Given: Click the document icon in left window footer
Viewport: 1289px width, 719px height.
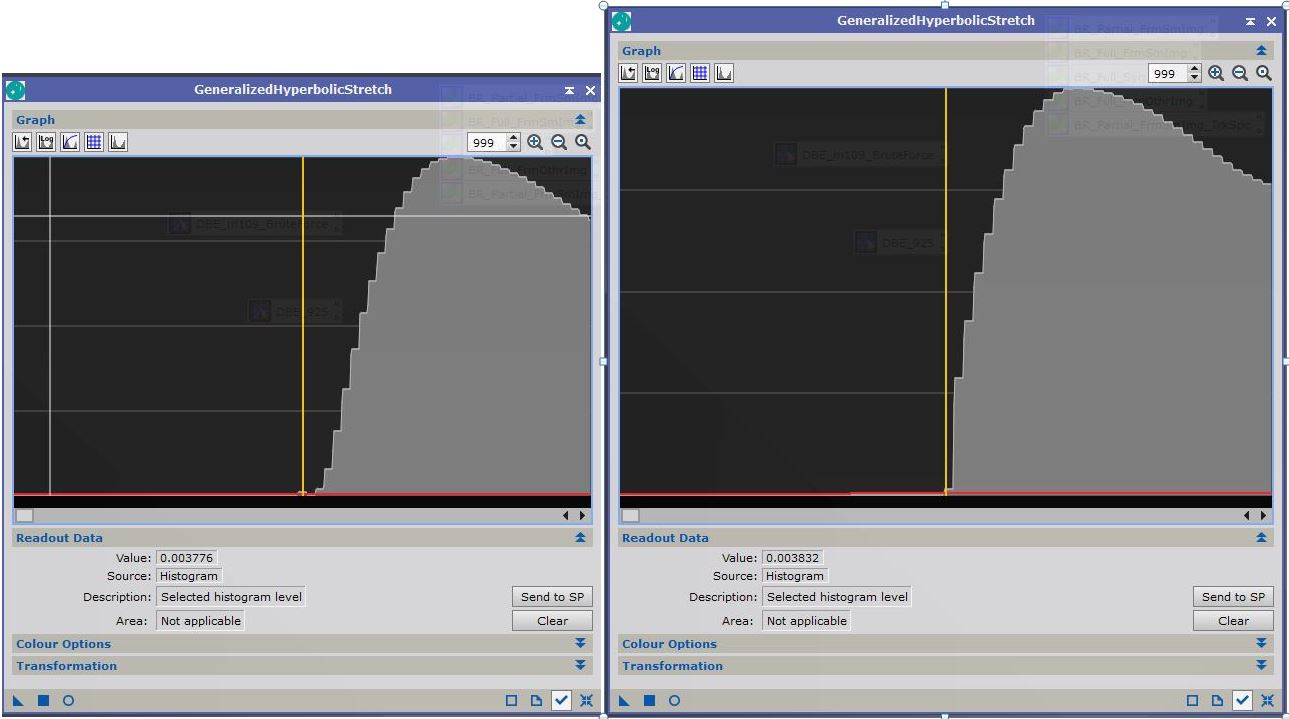Looking at the screenshot, I should coord(536,701).
